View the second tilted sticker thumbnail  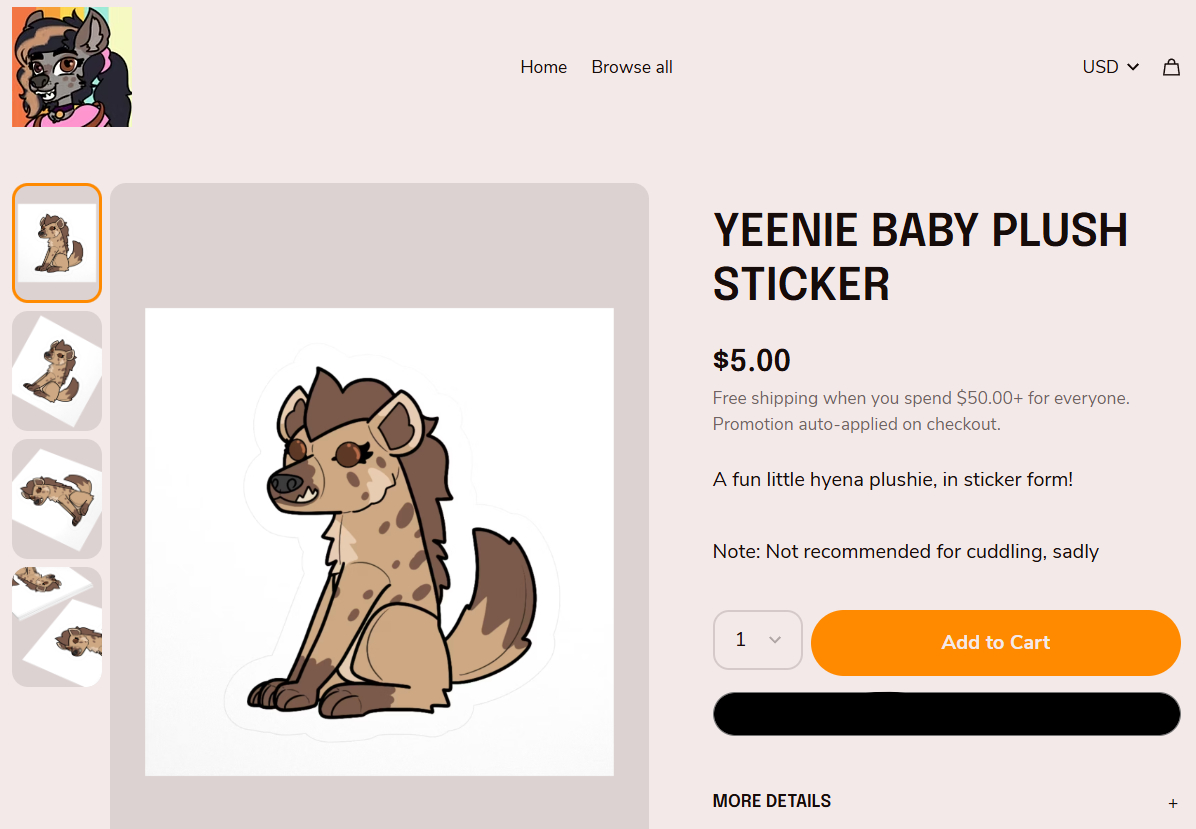point(57,371)
